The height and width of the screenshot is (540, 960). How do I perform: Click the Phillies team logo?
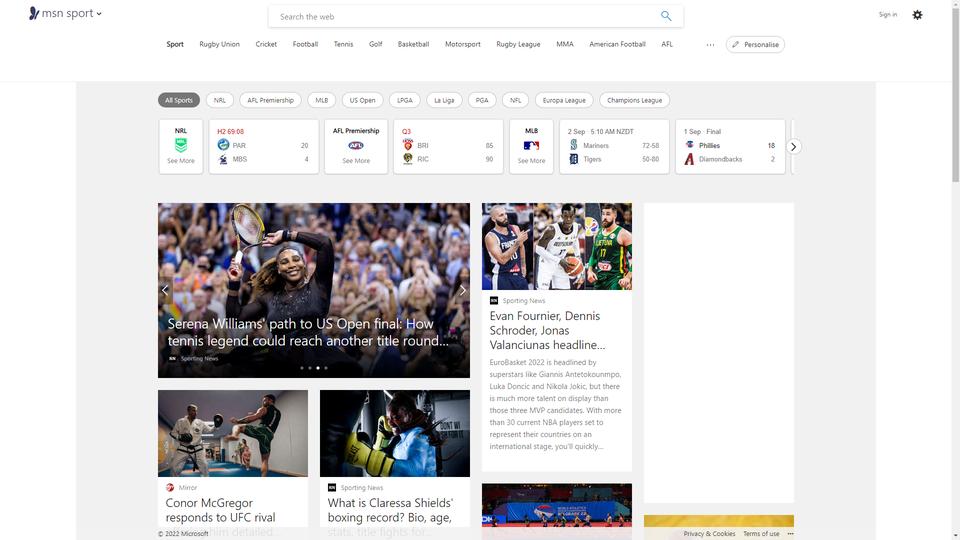(x=689, y=145)
